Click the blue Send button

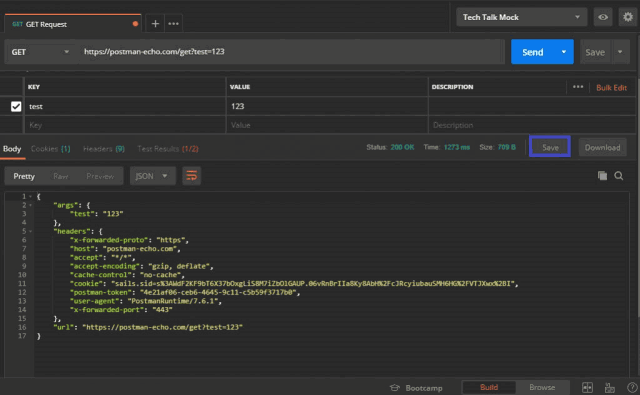[533, 52]
